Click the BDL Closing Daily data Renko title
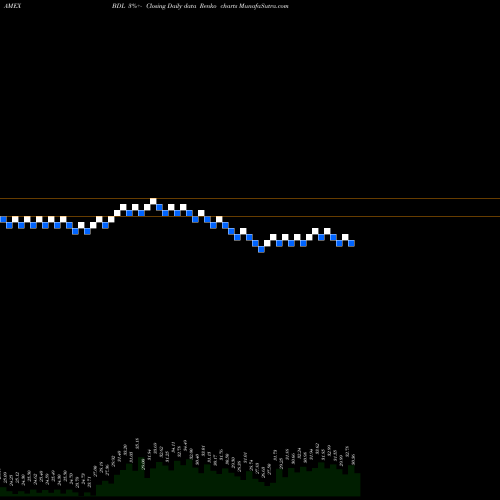This screenshot has width=500, height=500. click(x=200, y=6)
